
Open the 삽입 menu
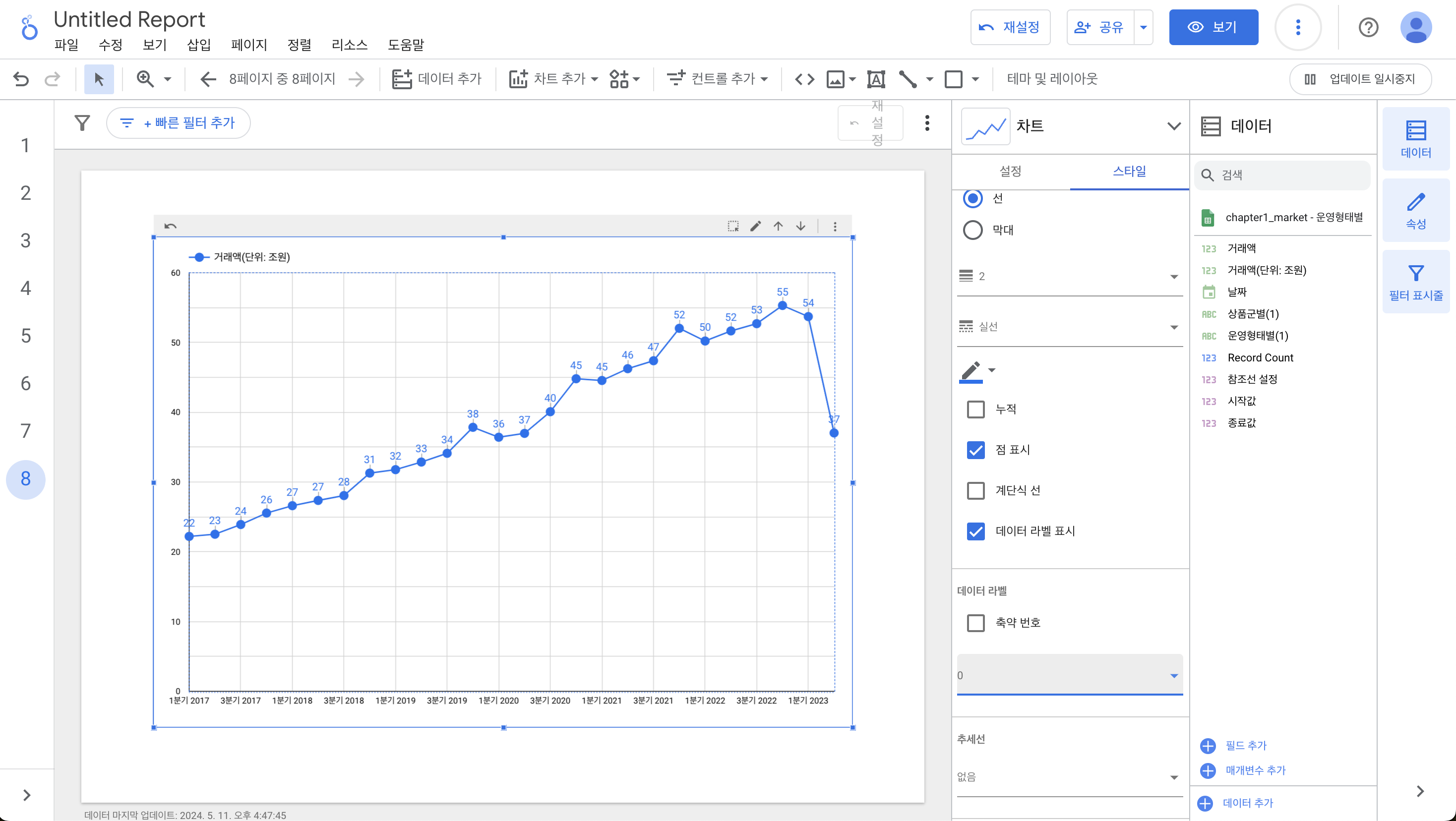tap(198, 45)
